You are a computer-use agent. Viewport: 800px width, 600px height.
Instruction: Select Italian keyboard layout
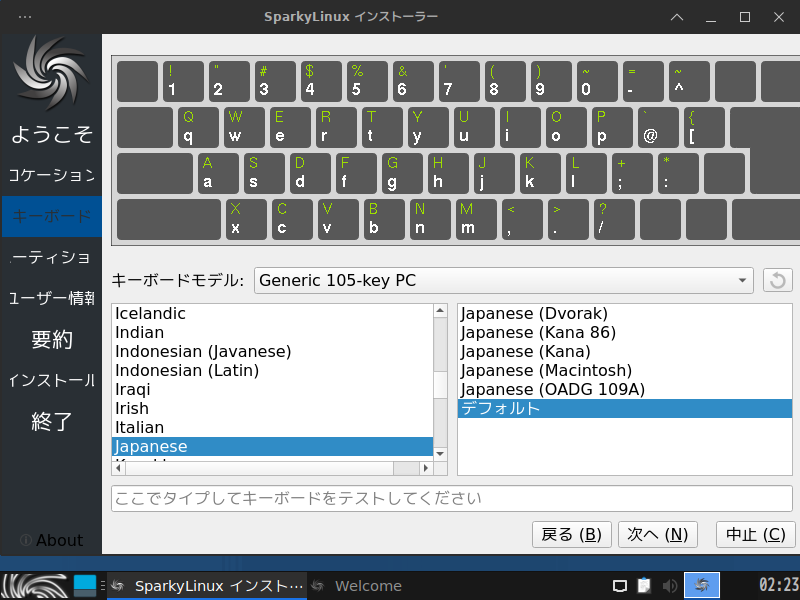pos(272,427)
